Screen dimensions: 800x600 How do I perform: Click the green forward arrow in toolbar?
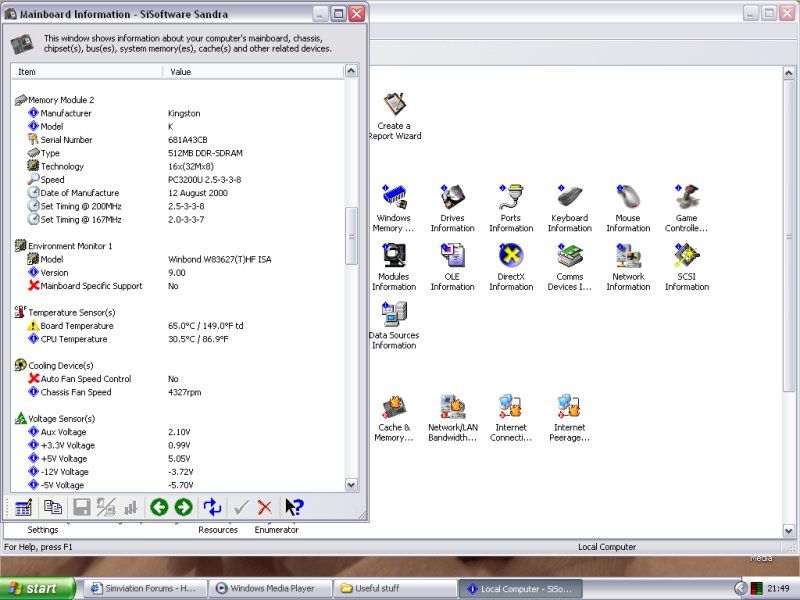click(x=183, y=508)
